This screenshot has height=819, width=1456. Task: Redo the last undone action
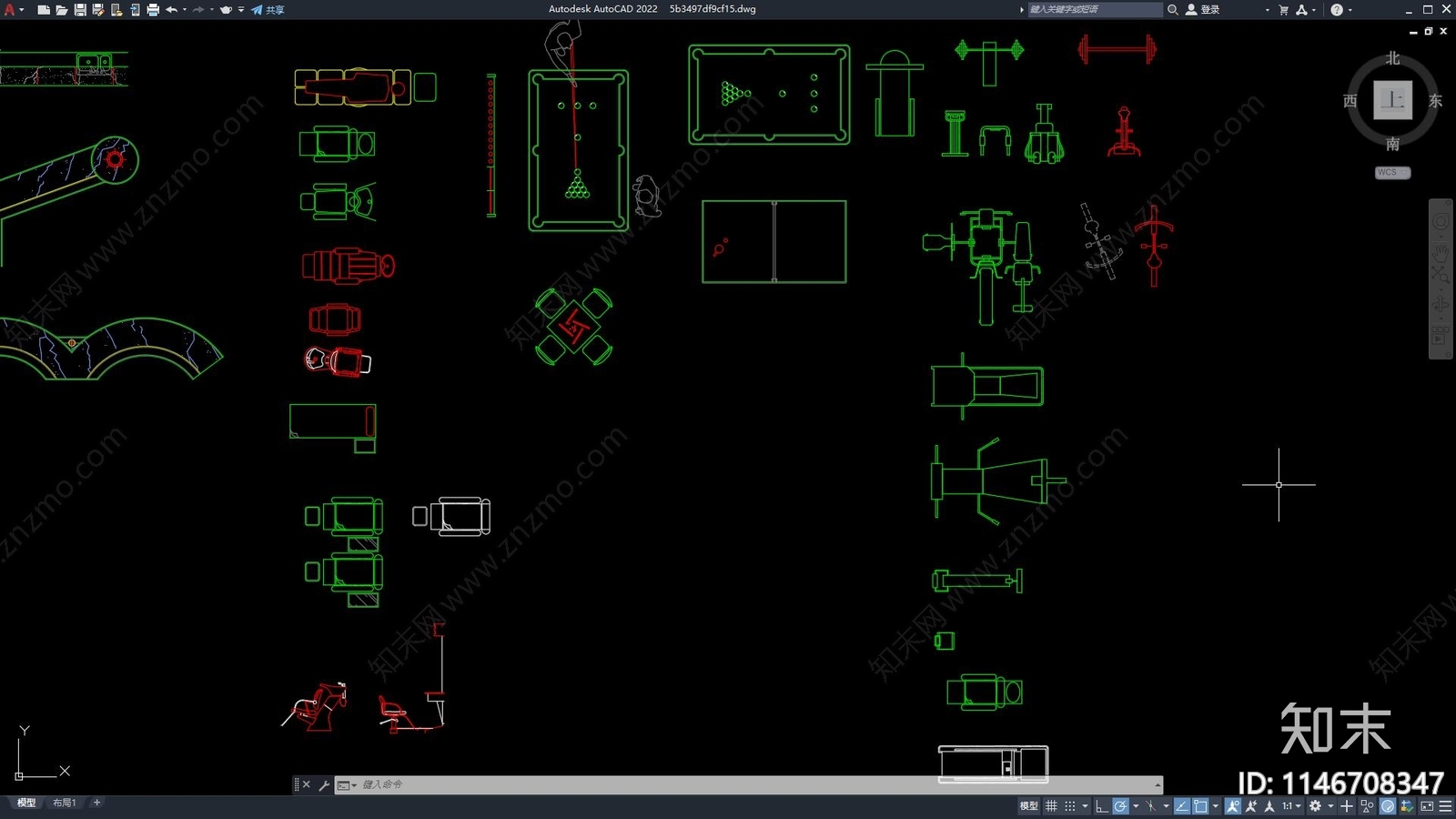(x=198, y=10)
